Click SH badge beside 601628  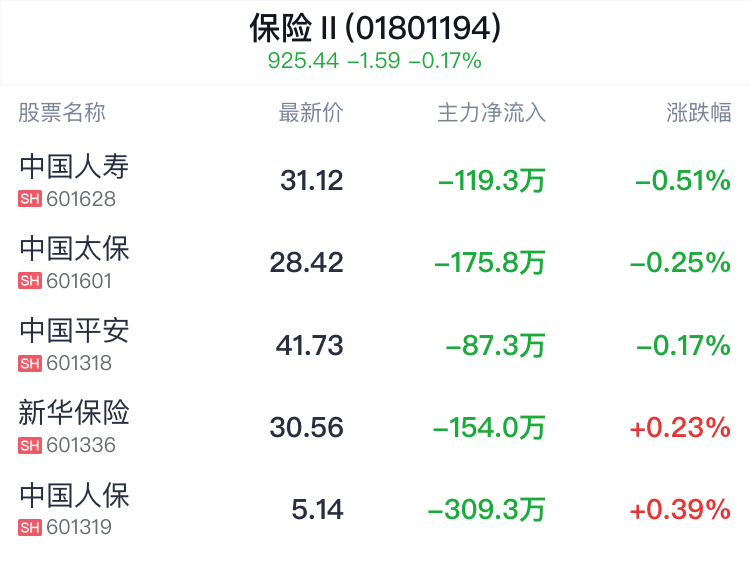30,199
